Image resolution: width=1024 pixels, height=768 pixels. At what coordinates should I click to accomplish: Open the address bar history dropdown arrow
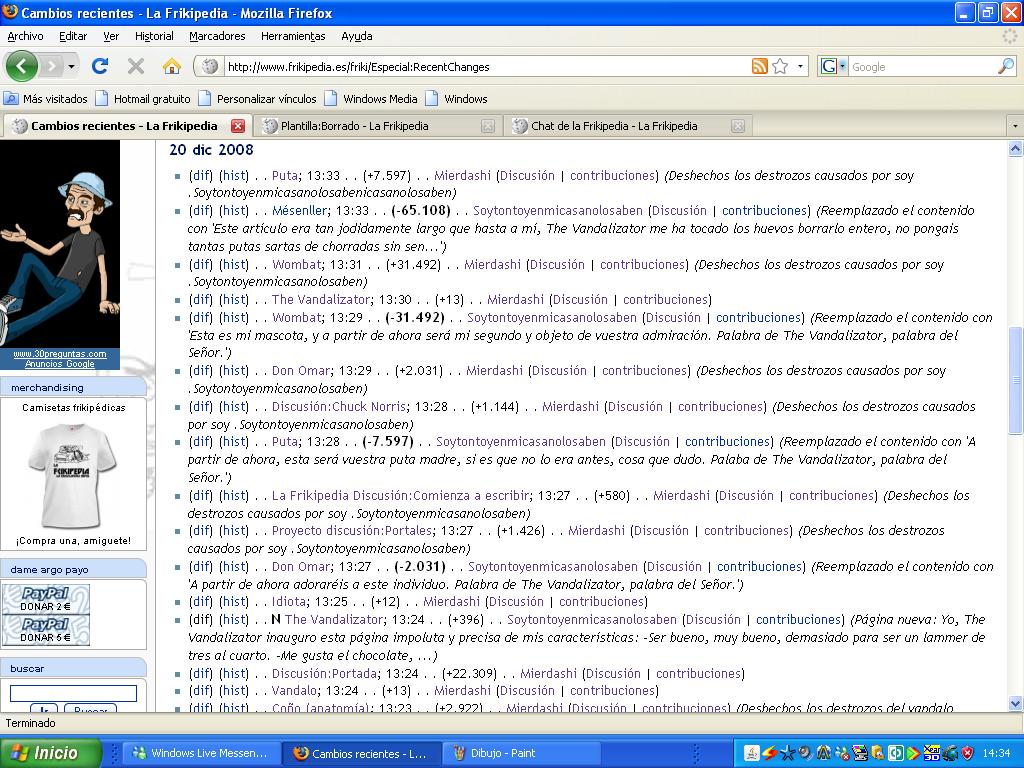[800, 67]
